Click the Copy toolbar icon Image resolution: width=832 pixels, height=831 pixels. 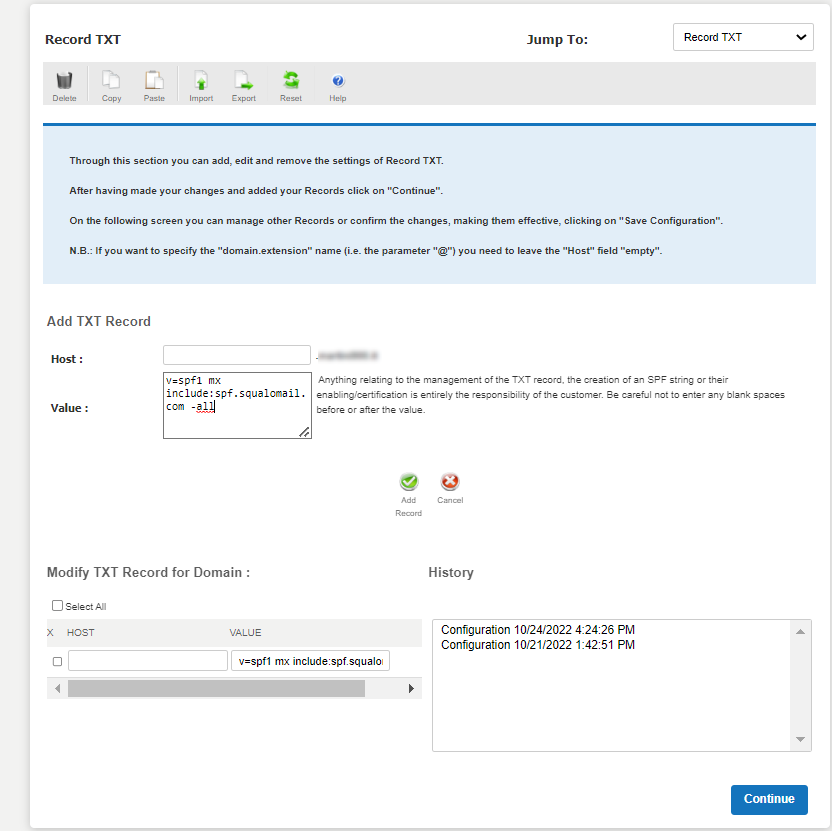click(x=111, y=82)
